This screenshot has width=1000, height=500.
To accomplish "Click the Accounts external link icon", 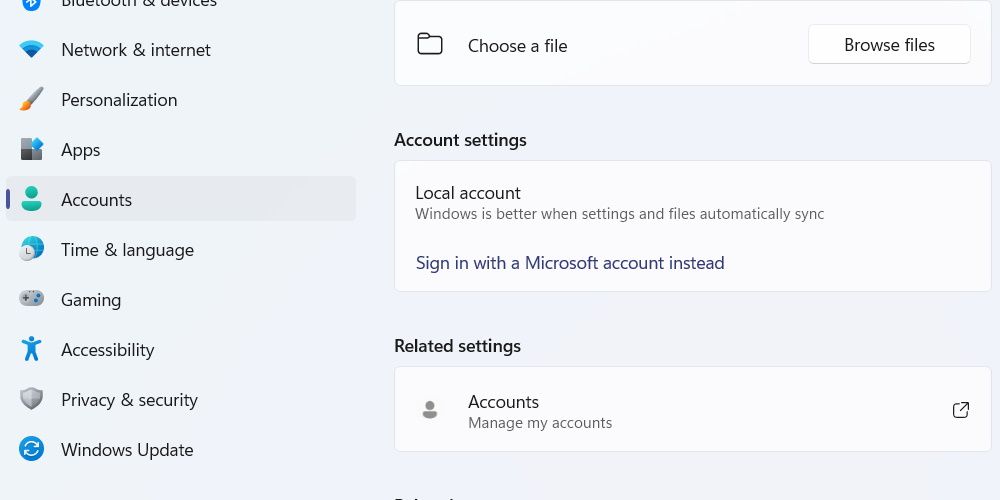I will pos(961,410).
